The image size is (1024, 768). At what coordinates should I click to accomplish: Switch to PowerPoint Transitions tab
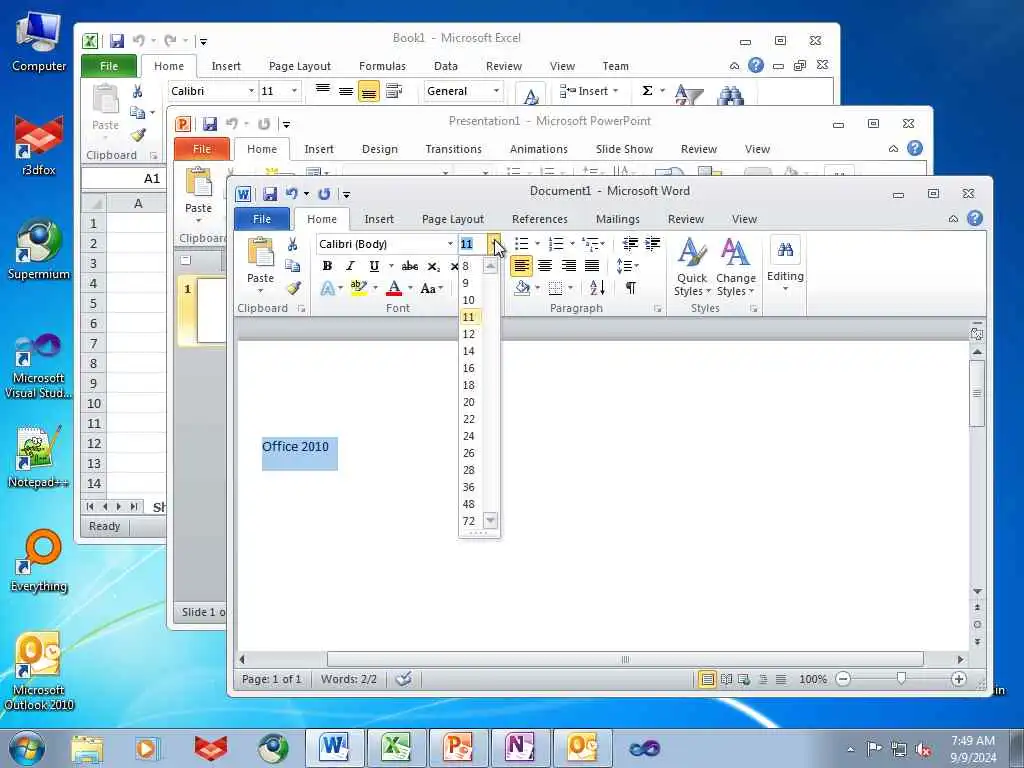(x=453, y=149)
